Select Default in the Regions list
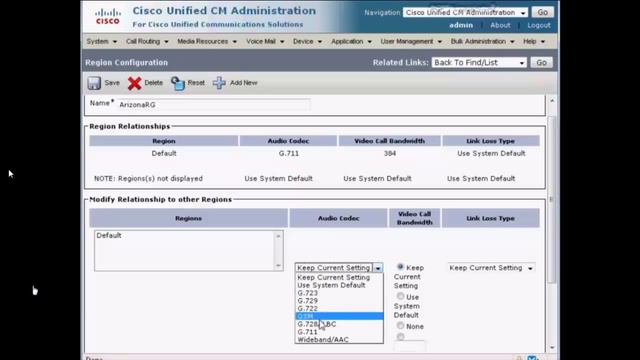This screenshot has width=640, height=360. (x=109, y=236)
